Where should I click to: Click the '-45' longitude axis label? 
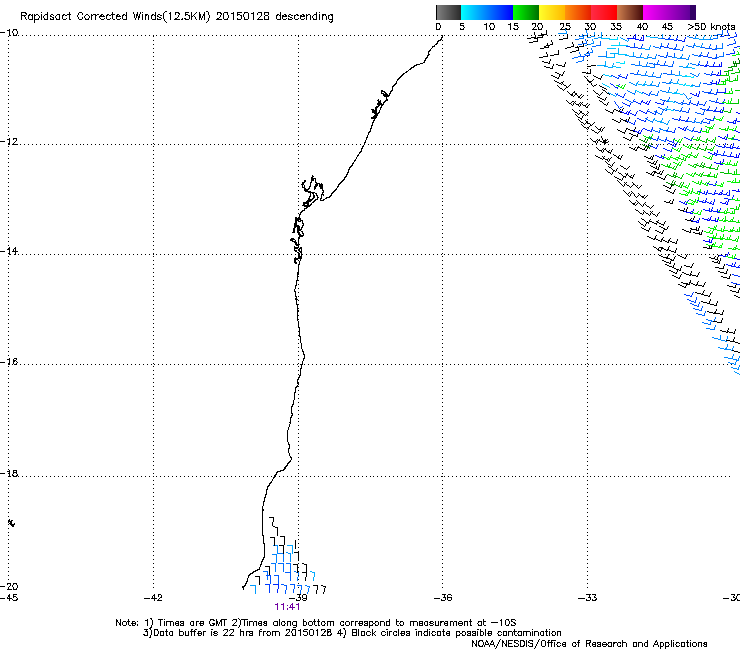click(9, 598)
